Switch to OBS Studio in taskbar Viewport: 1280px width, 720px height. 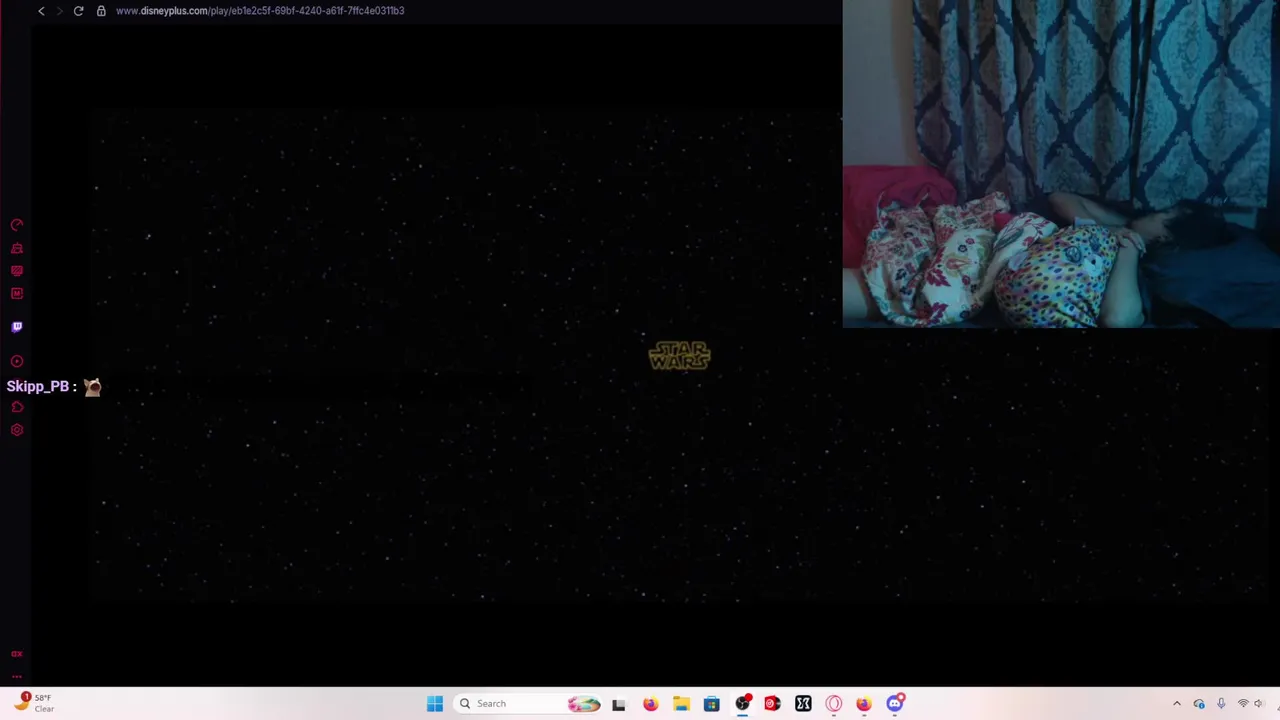point(742,704)
